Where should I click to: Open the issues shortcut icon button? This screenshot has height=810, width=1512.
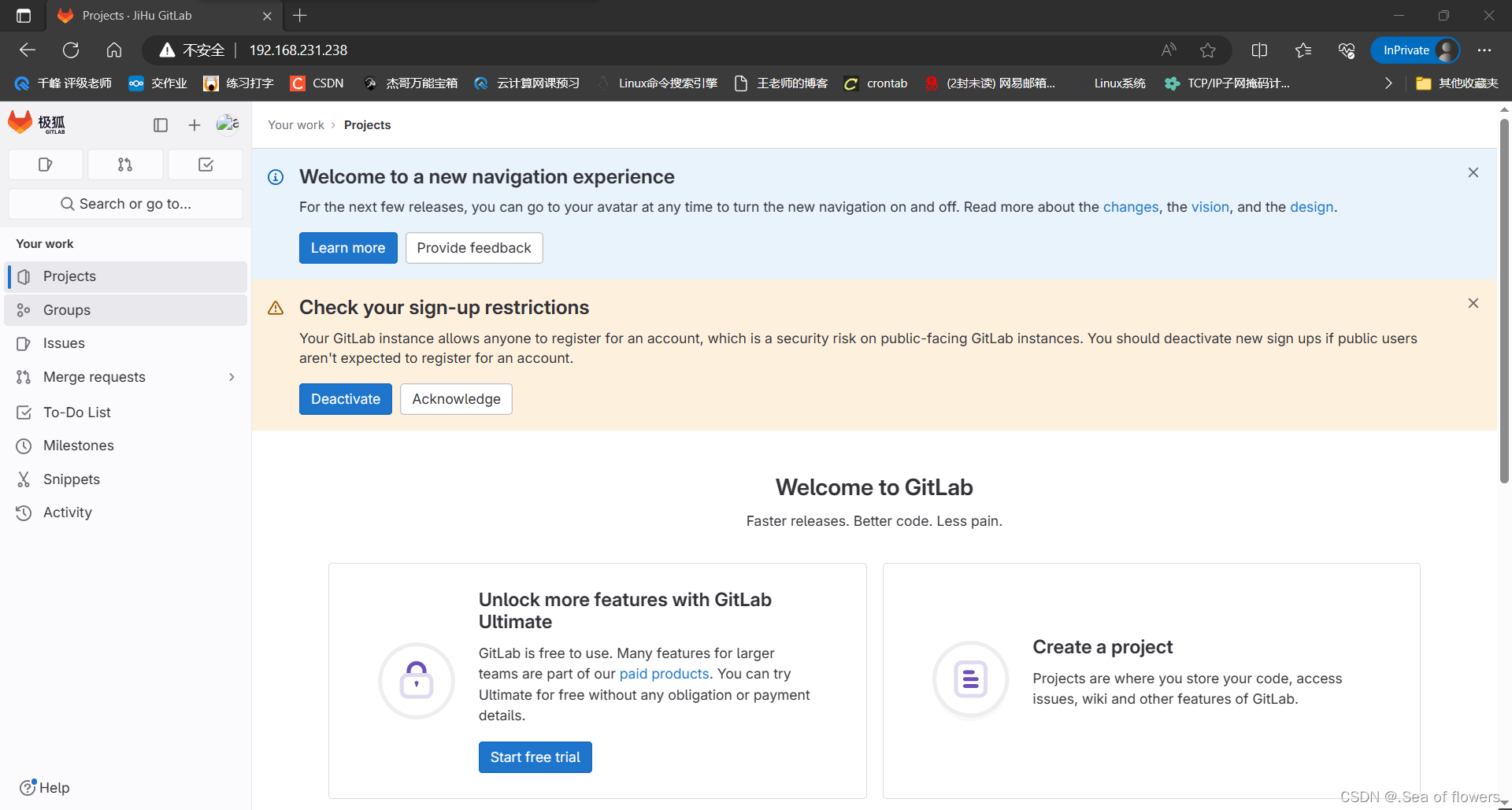coord(46,165)
